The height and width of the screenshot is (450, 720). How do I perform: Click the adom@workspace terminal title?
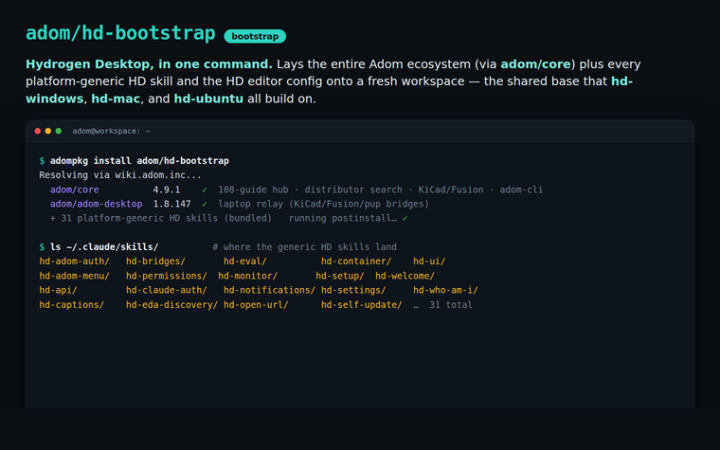tap(111, 131)
